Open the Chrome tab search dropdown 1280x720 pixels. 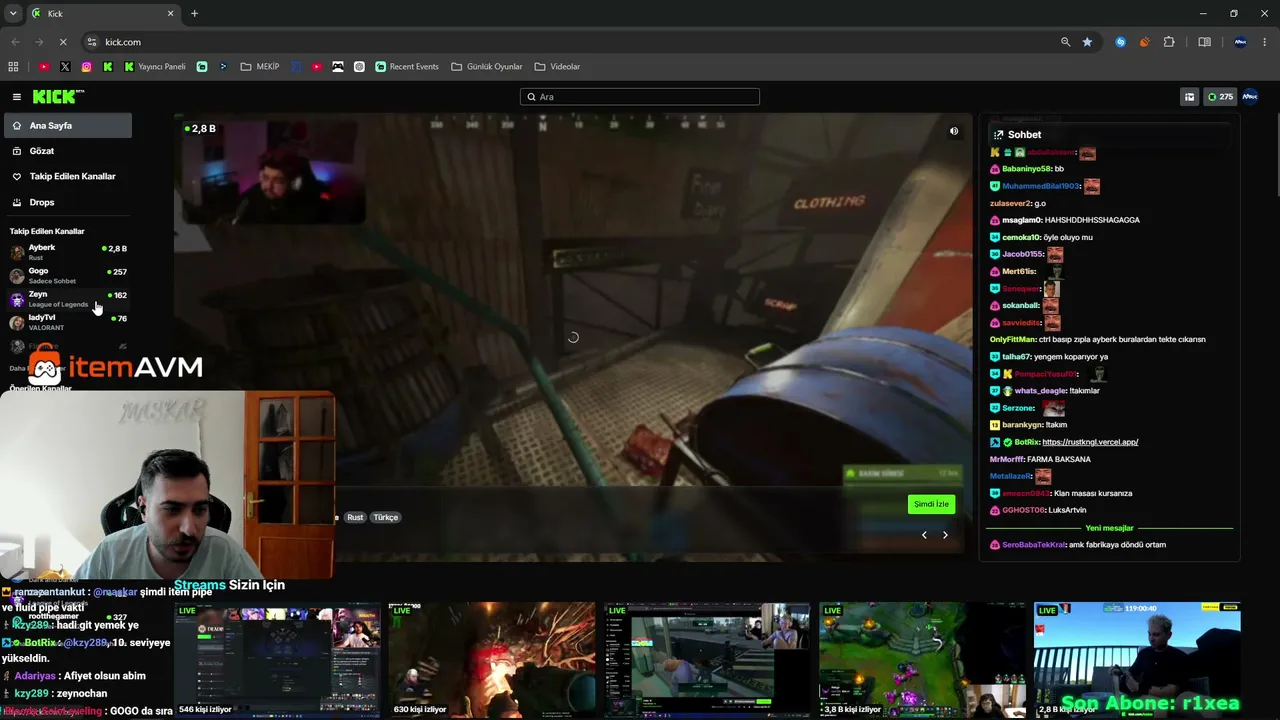coord(13,13)
